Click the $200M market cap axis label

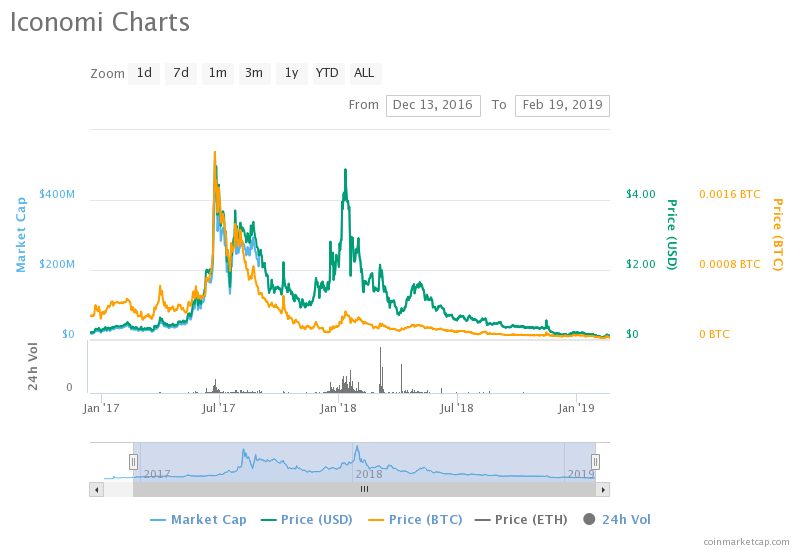click(x=57, y=264)
